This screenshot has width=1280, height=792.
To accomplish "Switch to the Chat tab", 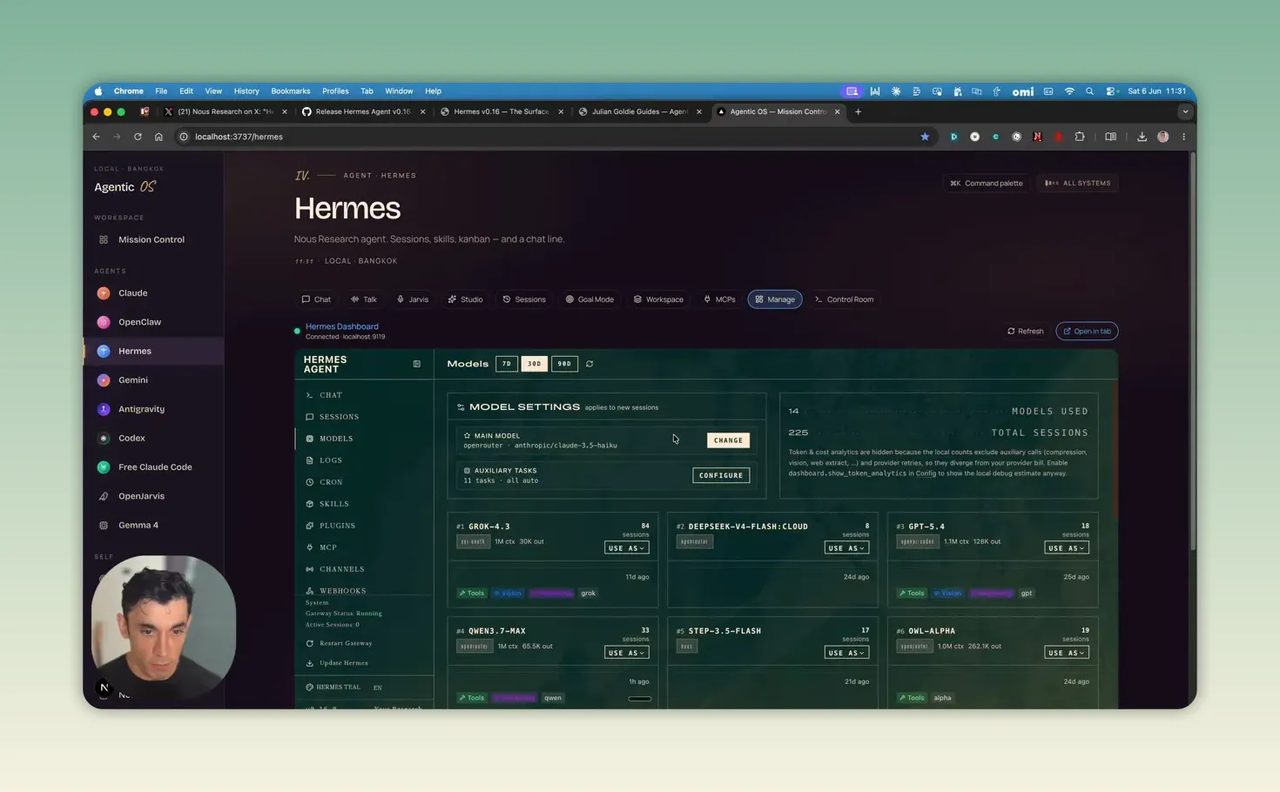I will 316,299.
